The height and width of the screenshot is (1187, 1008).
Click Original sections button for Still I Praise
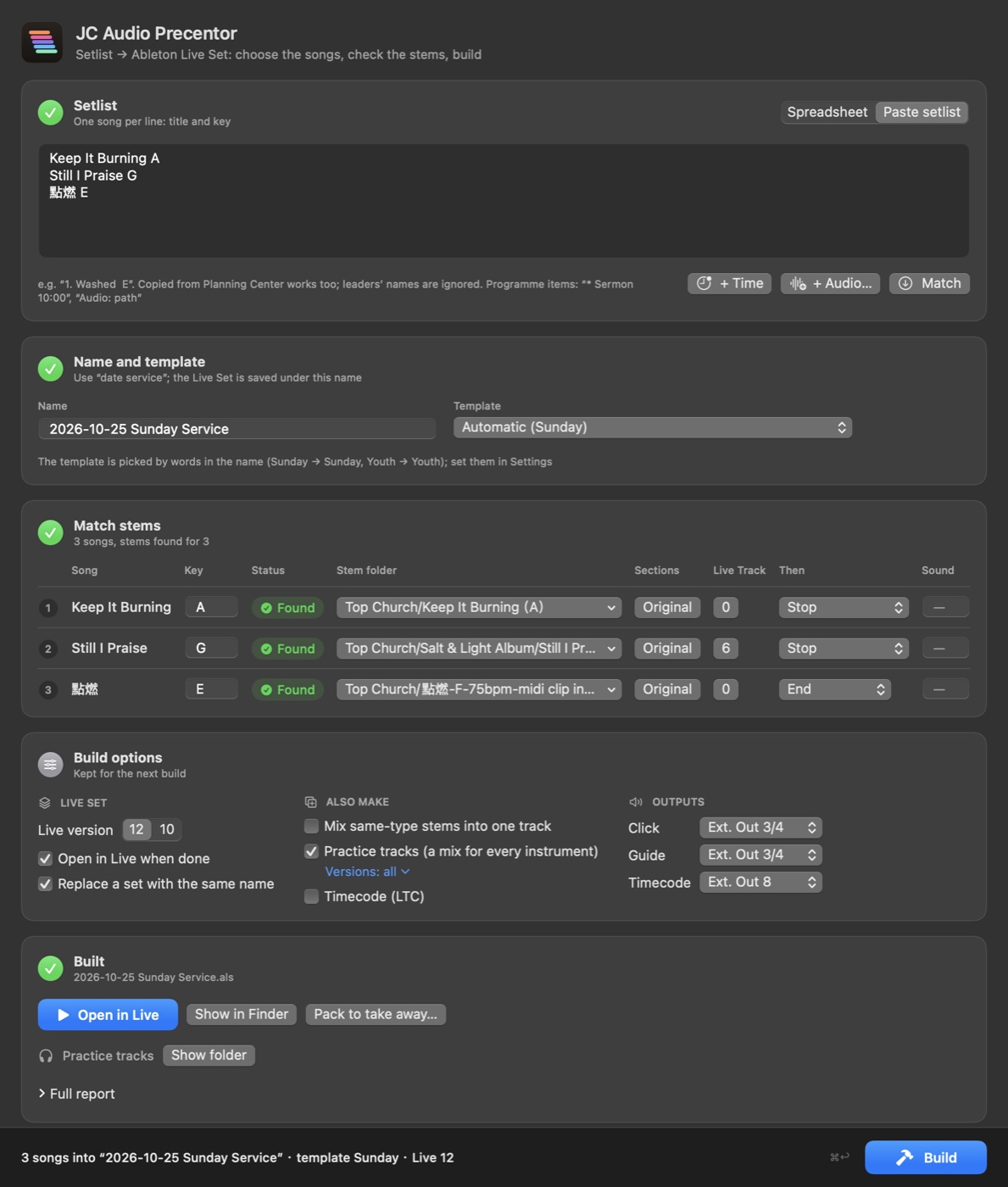pos(667,648)
